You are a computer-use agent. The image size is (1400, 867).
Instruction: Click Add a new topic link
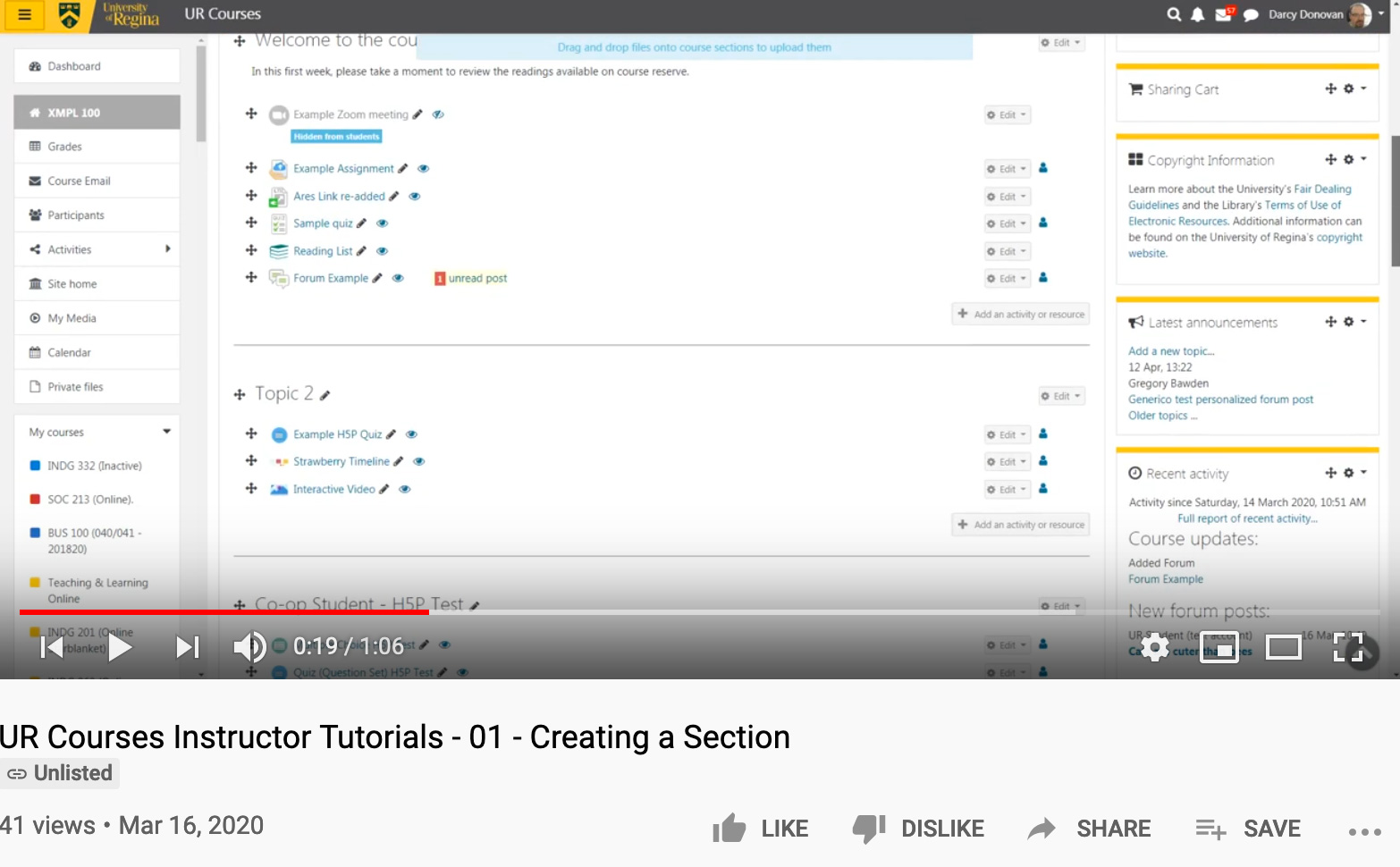tap(1171, 351)
